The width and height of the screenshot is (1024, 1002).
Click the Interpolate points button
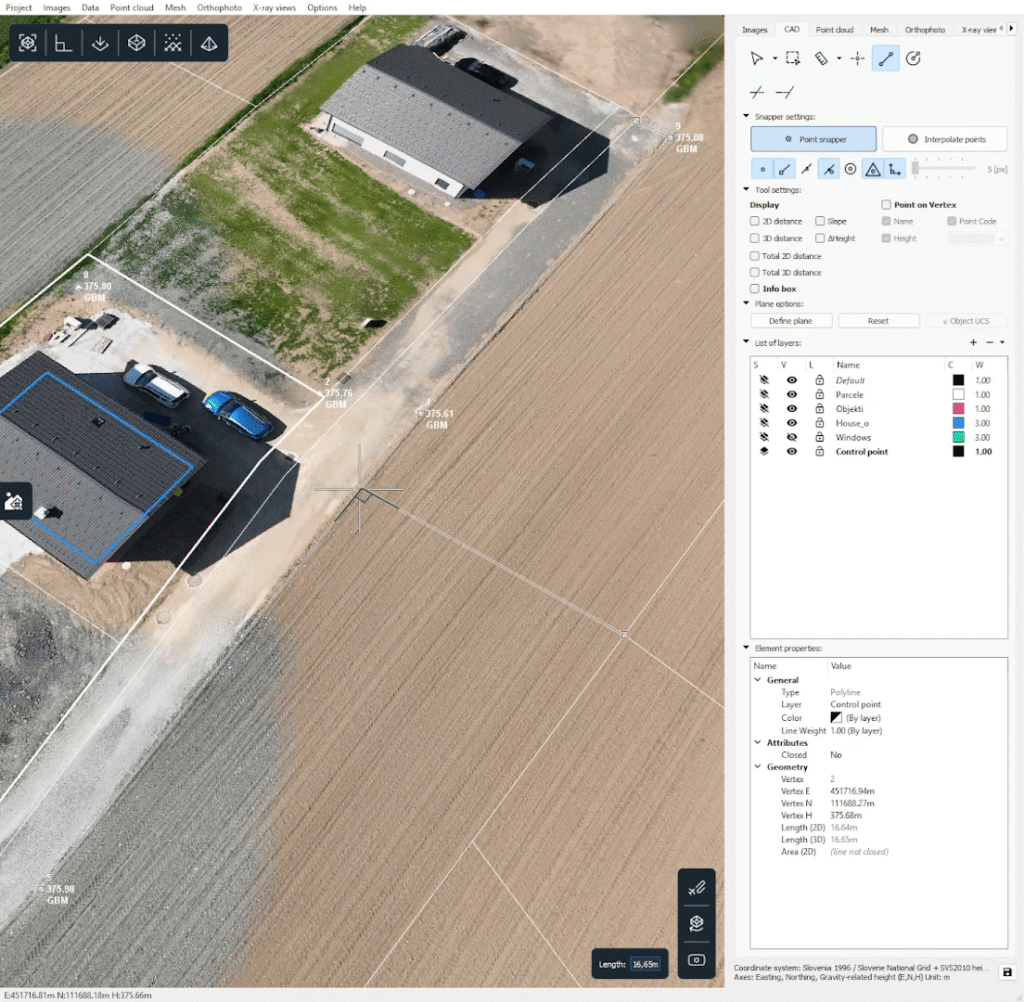(944, 139)
